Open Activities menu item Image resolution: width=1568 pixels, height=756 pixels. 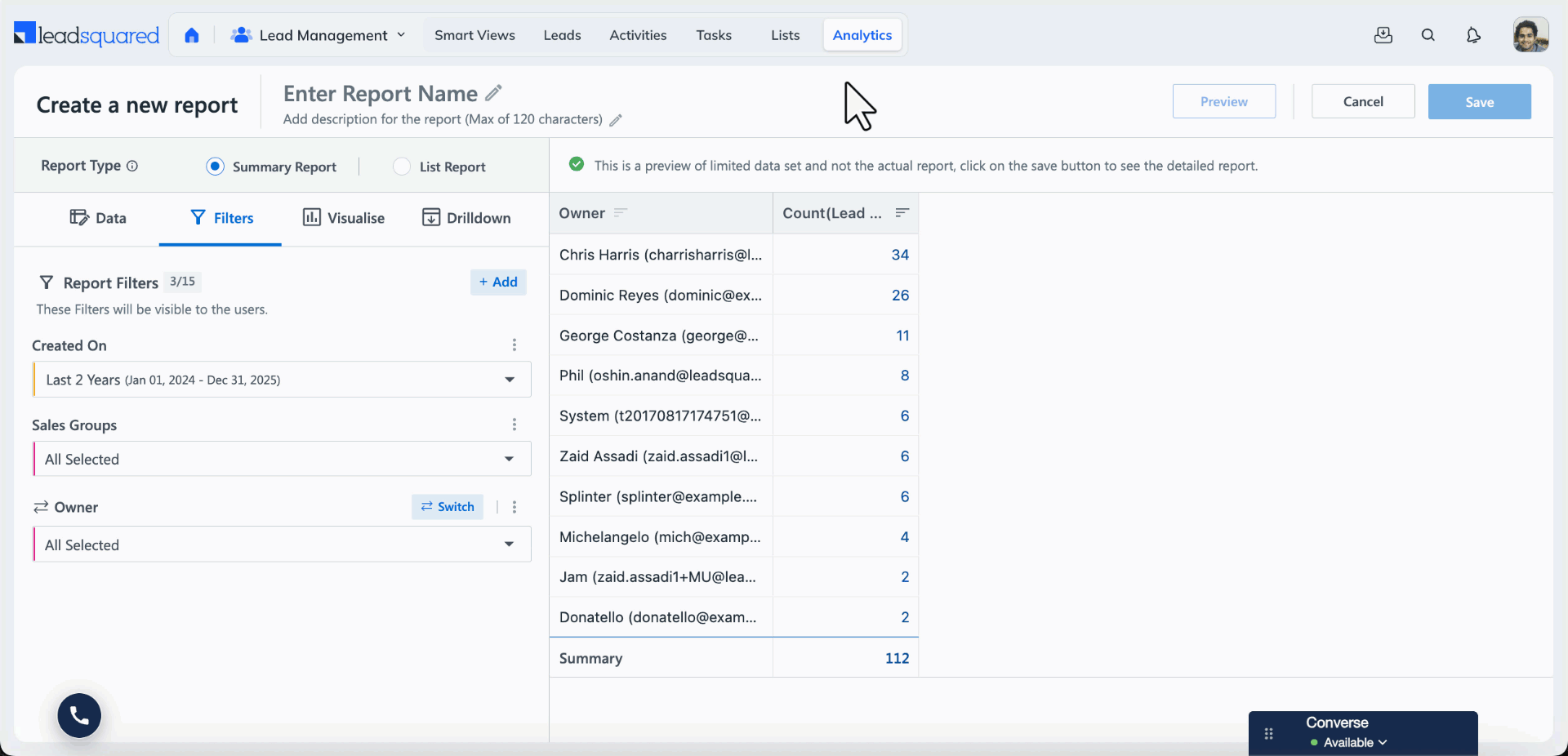[x=638, y=35]
